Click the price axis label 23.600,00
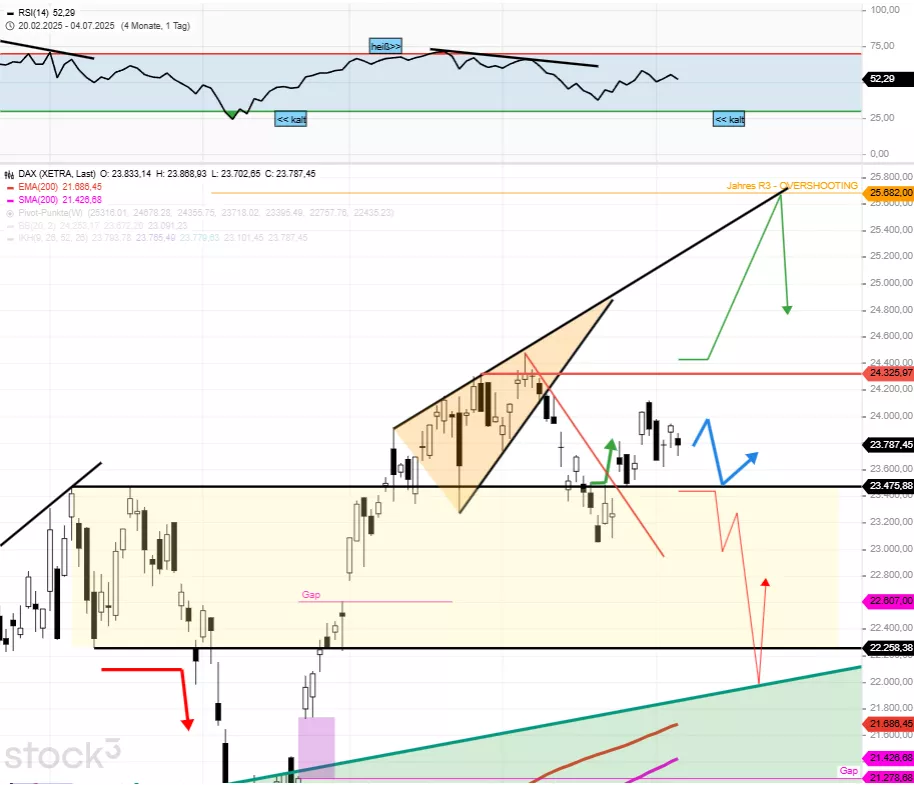 click(891, 469)
